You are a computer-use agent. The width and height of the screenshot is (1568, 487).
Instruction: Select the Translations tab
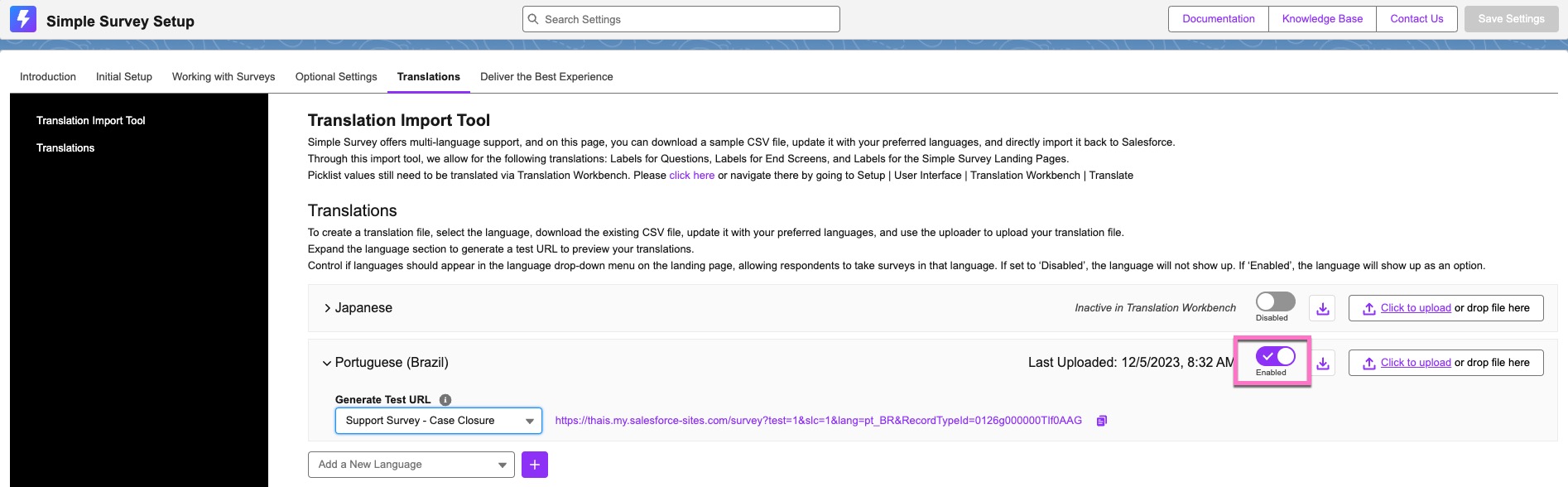(x=429, y=77)
